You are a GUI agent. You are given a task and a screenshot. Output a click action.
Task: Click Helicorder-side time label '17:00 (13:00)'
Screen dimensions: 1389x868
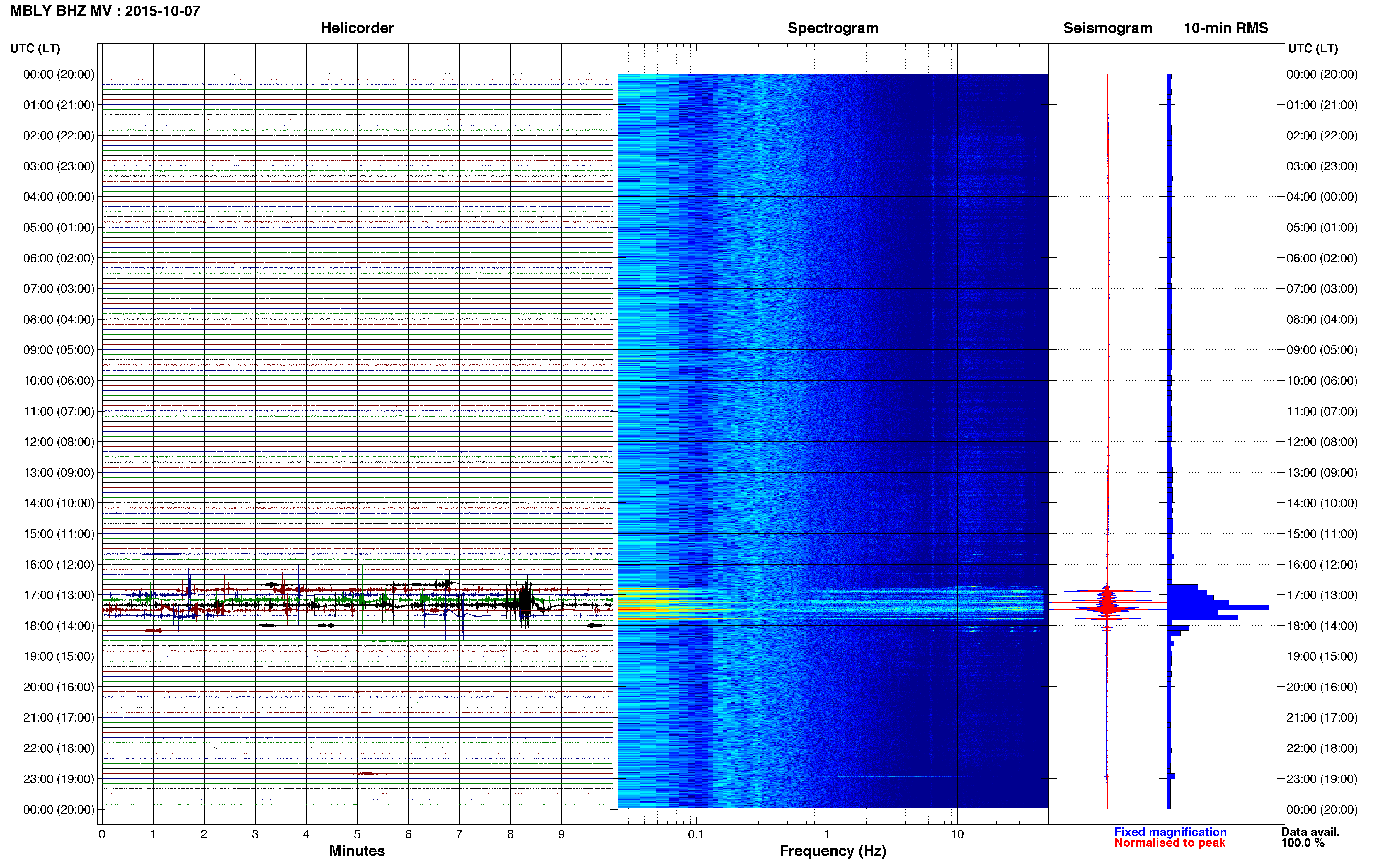point(59,595)
